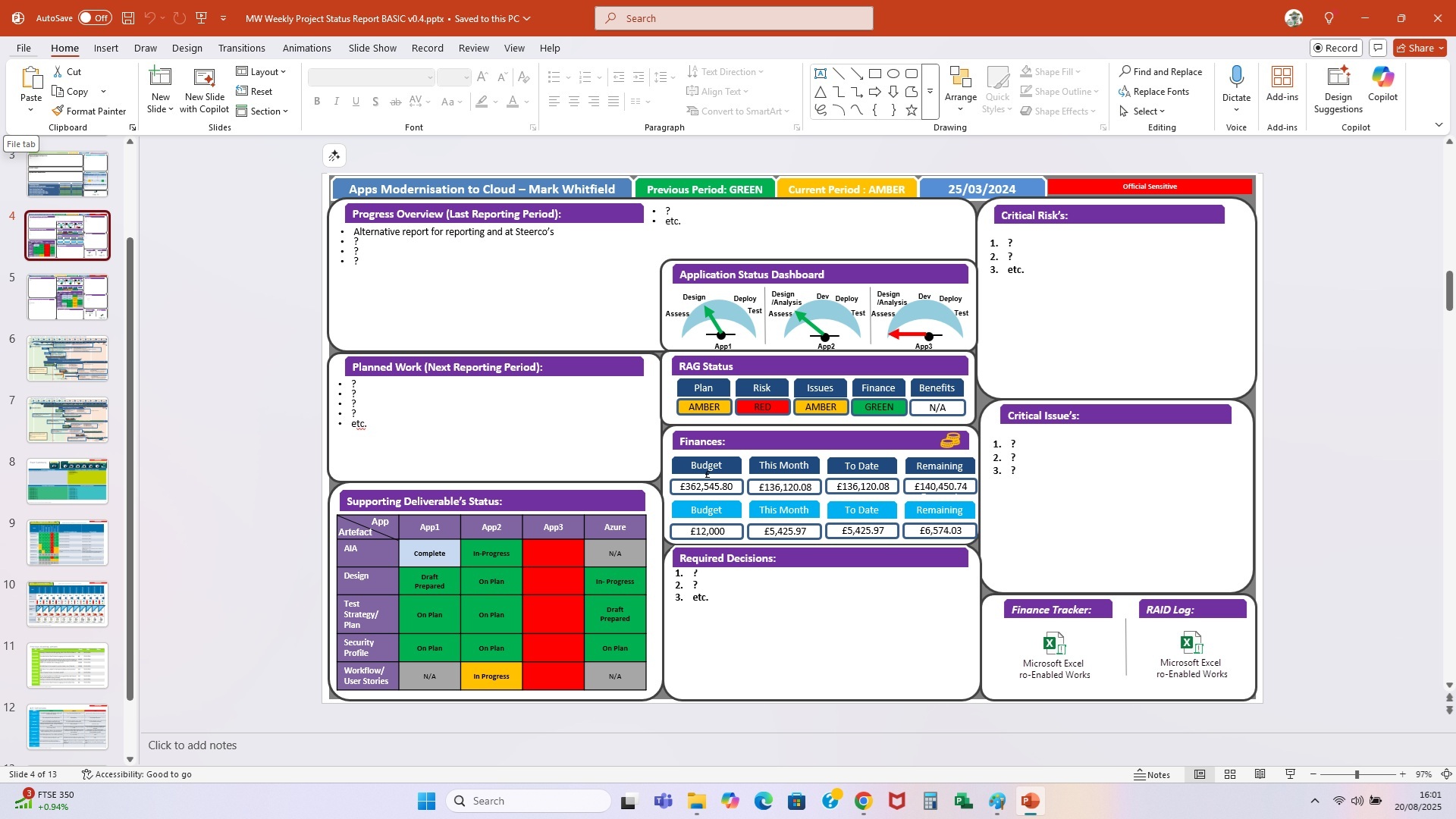Open Design Suggestions pane
This screenshot has width=1456, height=819.
[x=1337, y=87]
